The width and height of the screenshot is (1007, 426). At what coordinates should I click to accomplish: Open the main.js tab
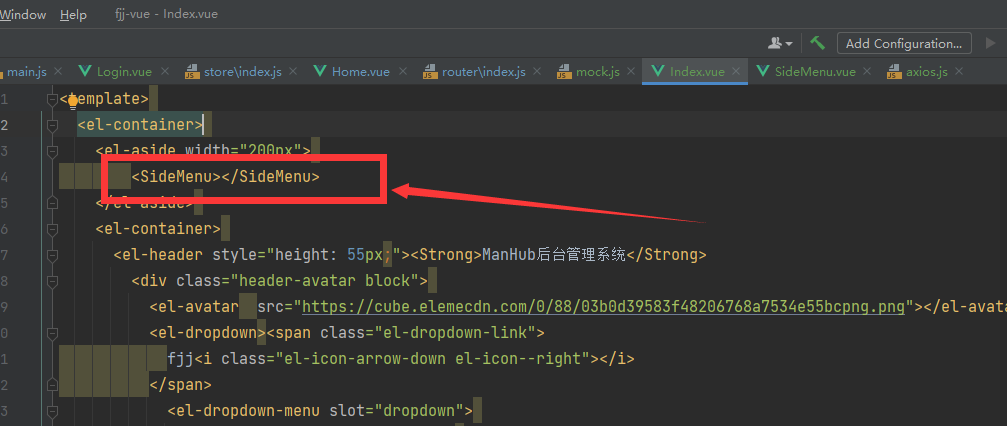coord(27,71)
